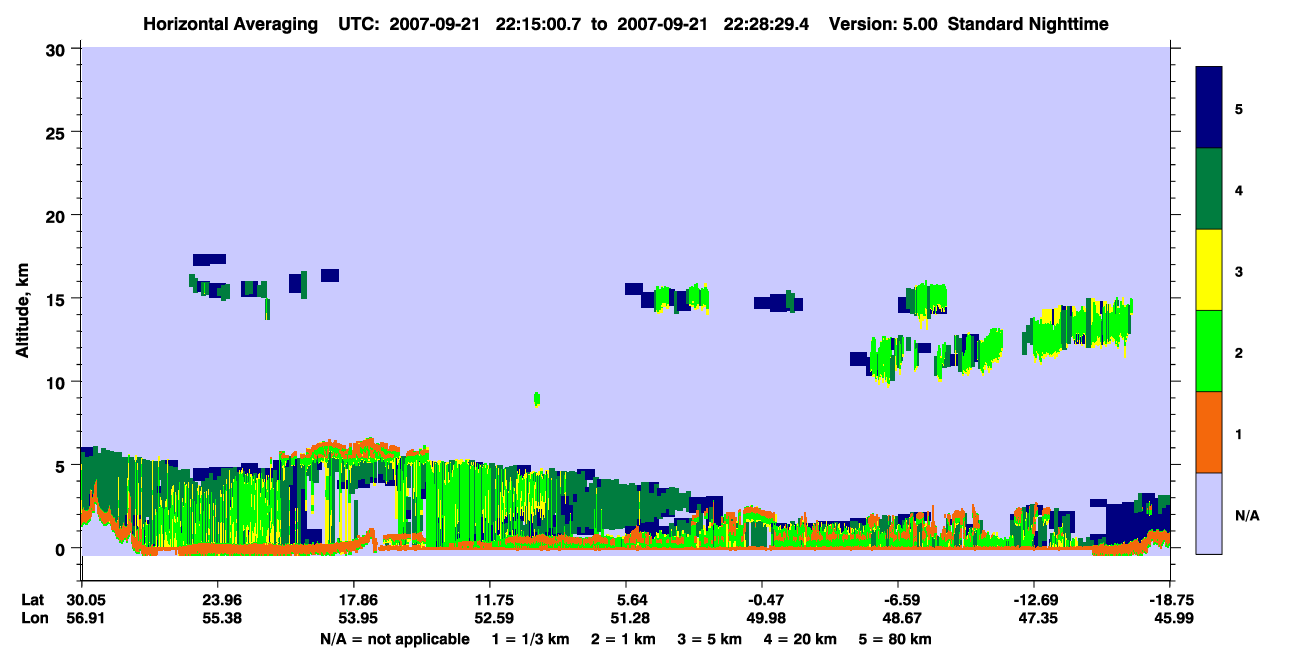Click the y-axis tick label 20
This screenshot has width=1300, height=667.
(x=57, y=216)
